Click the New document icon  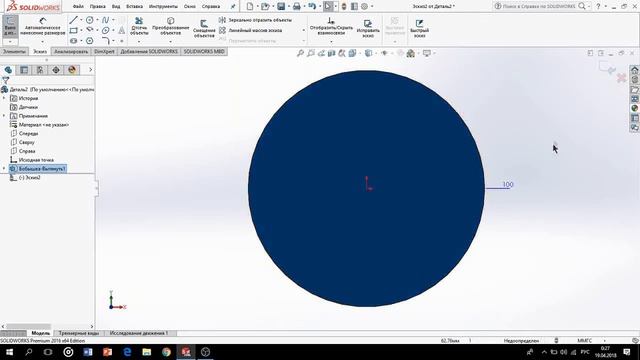pos(250,6)
